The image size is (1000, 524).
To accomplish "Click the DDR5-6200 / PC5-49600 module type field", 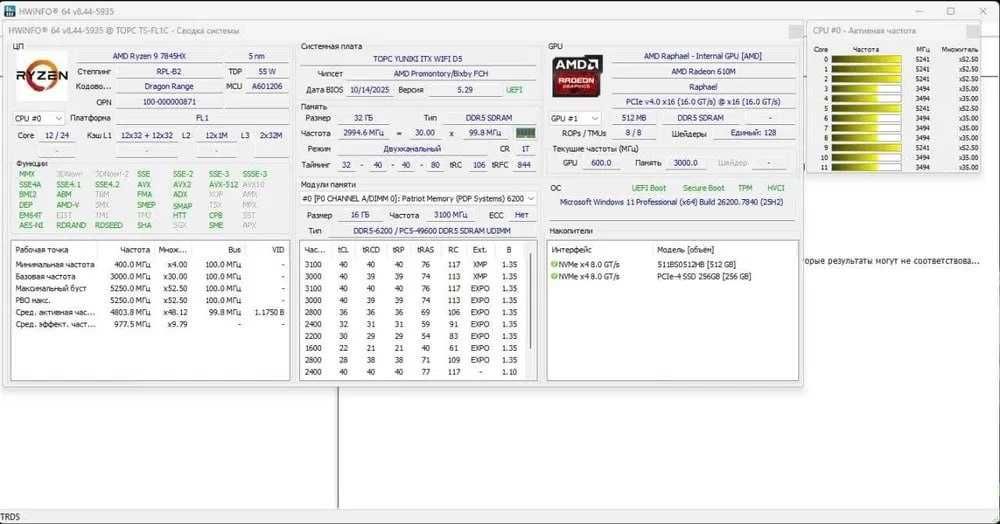I will pos(432,231).
